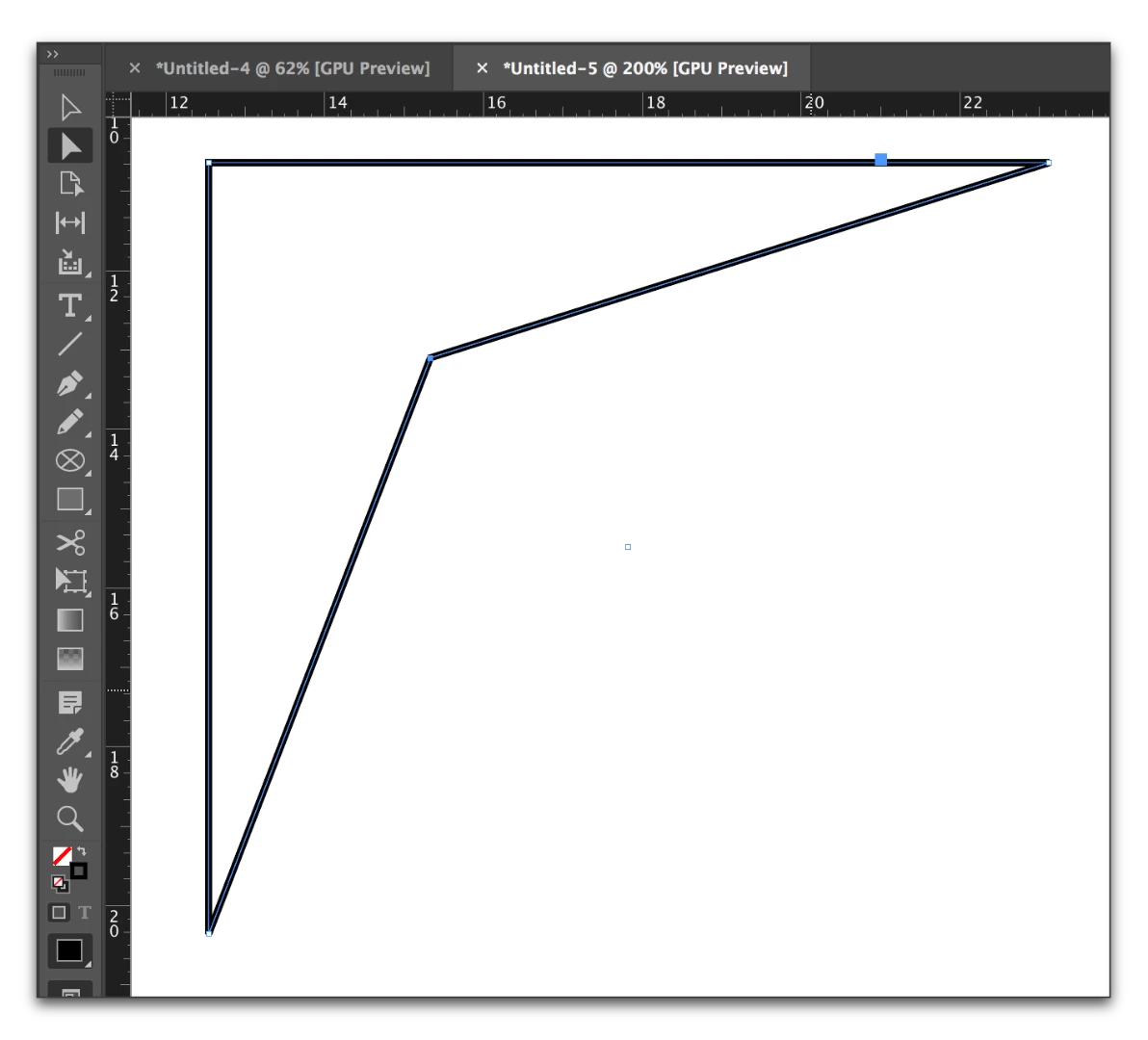Select the Eyedropper tool
The height and width of the screenshot is (1040, 1148).
[70, 741]
